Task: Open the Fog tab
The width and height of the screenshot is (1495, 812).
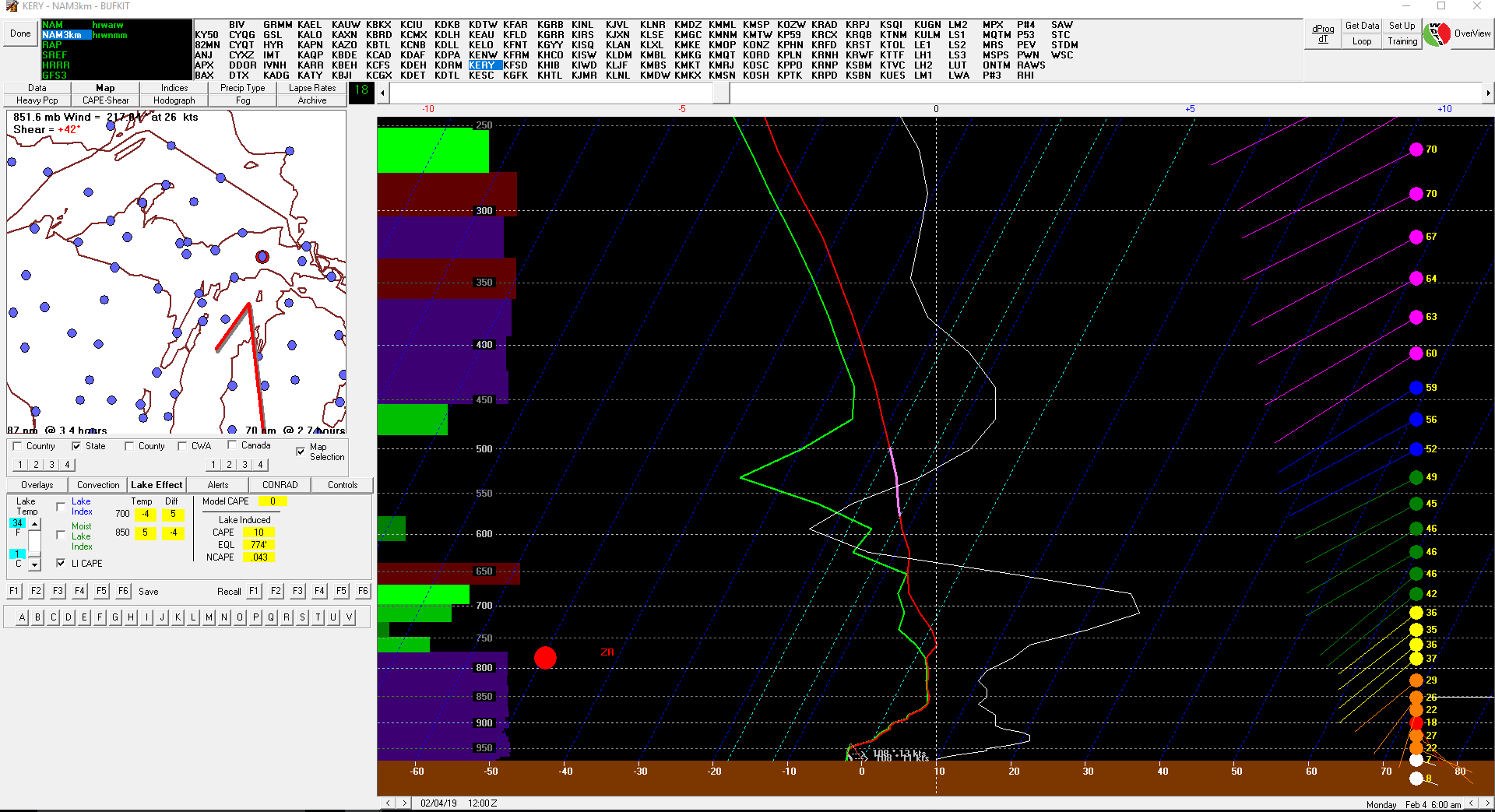Action: [243, 100]
